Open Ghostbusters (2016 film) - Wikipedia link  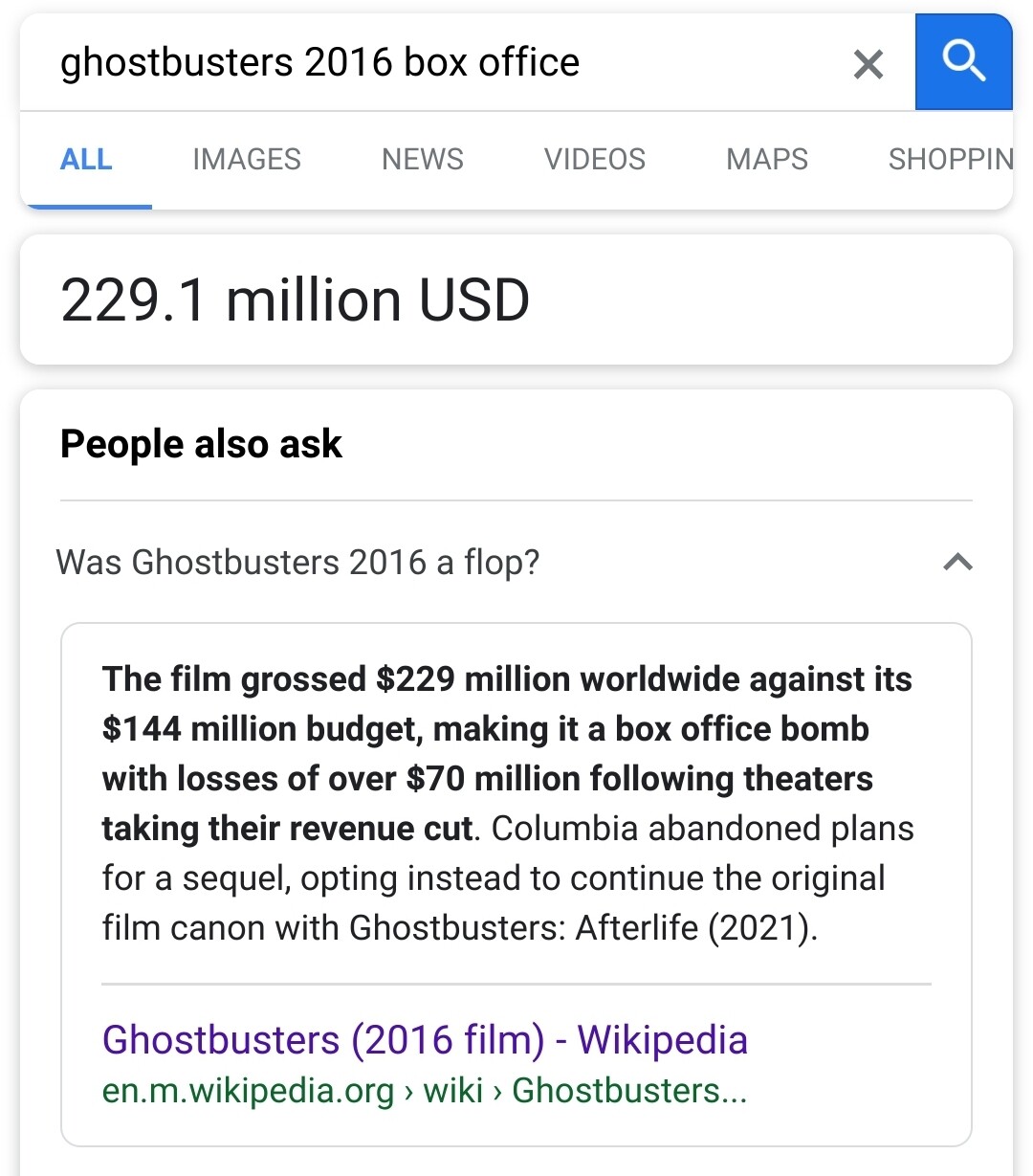(425, 1040)
